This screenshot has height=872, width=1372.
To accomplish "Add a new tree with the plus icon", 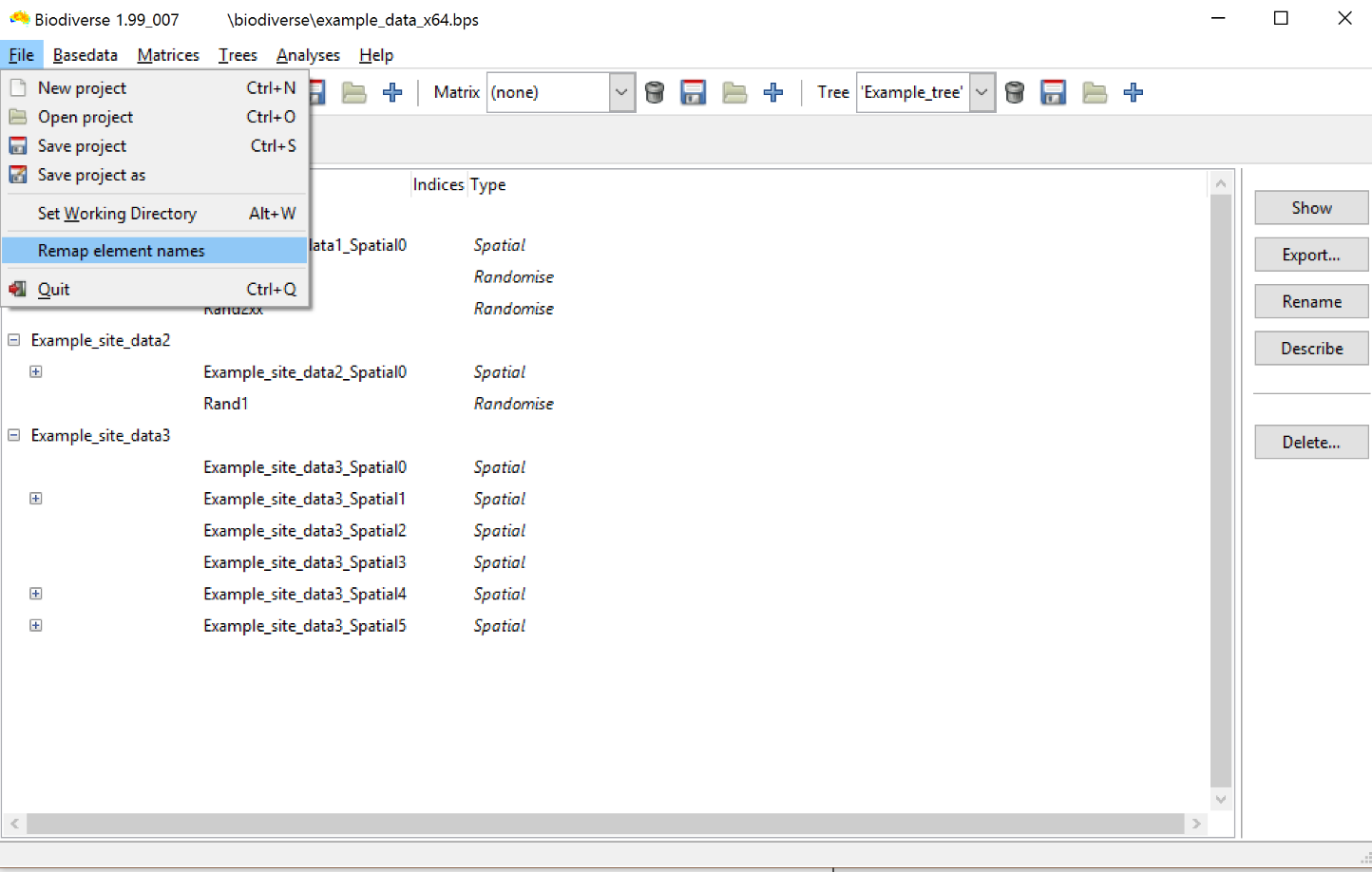I will [x=1133, y=92].
